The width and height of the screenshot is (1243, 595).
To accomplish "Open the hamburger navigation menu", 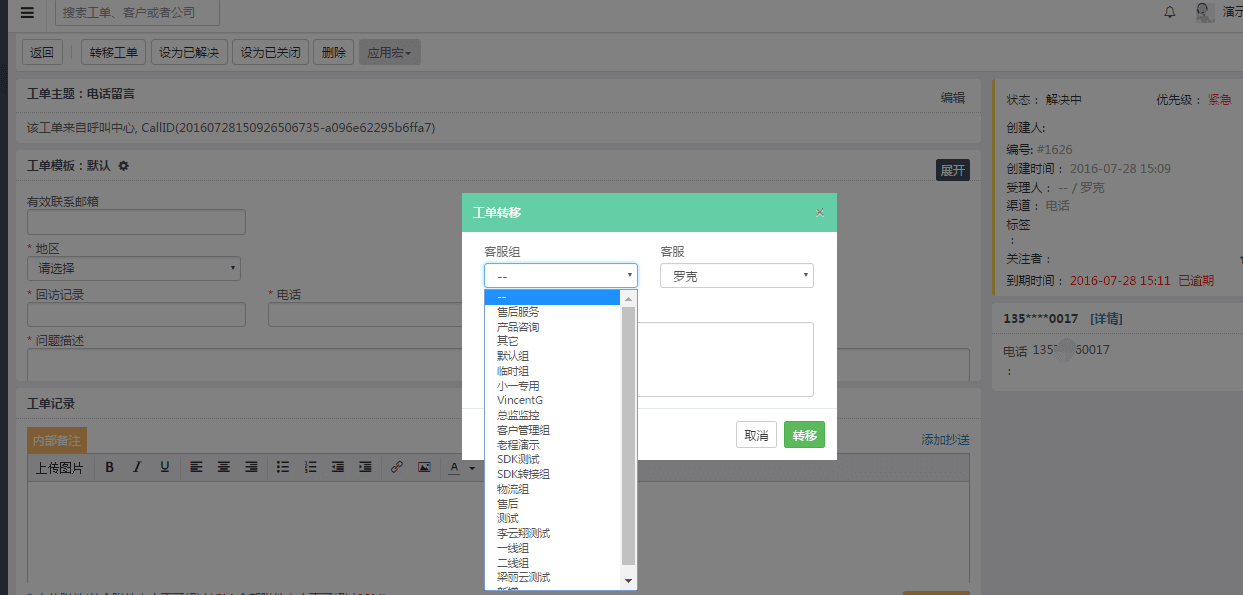I will coord(27,13).
